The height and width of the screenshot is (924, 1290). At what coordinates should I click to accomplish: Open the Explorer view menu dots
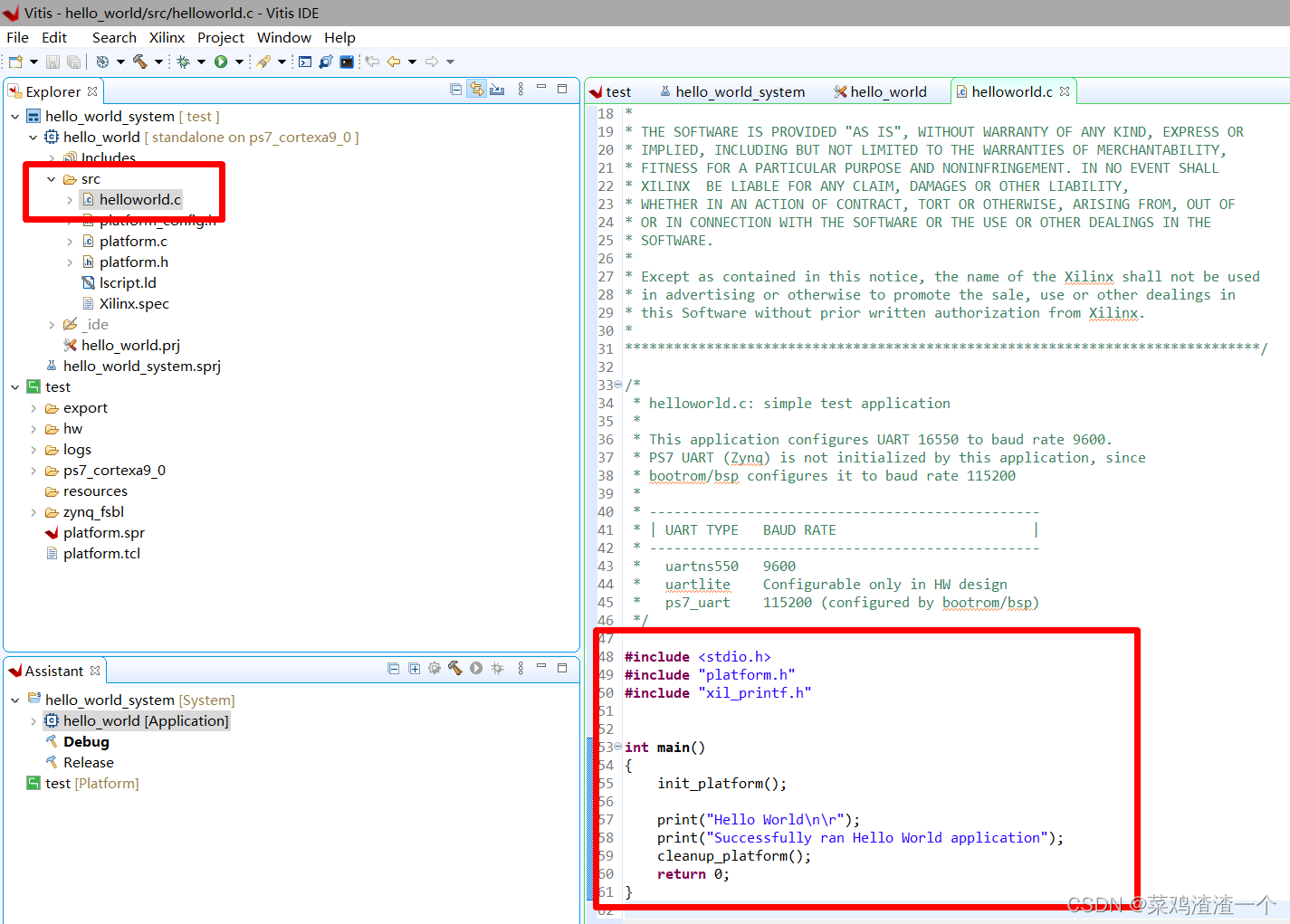(521, 89)
